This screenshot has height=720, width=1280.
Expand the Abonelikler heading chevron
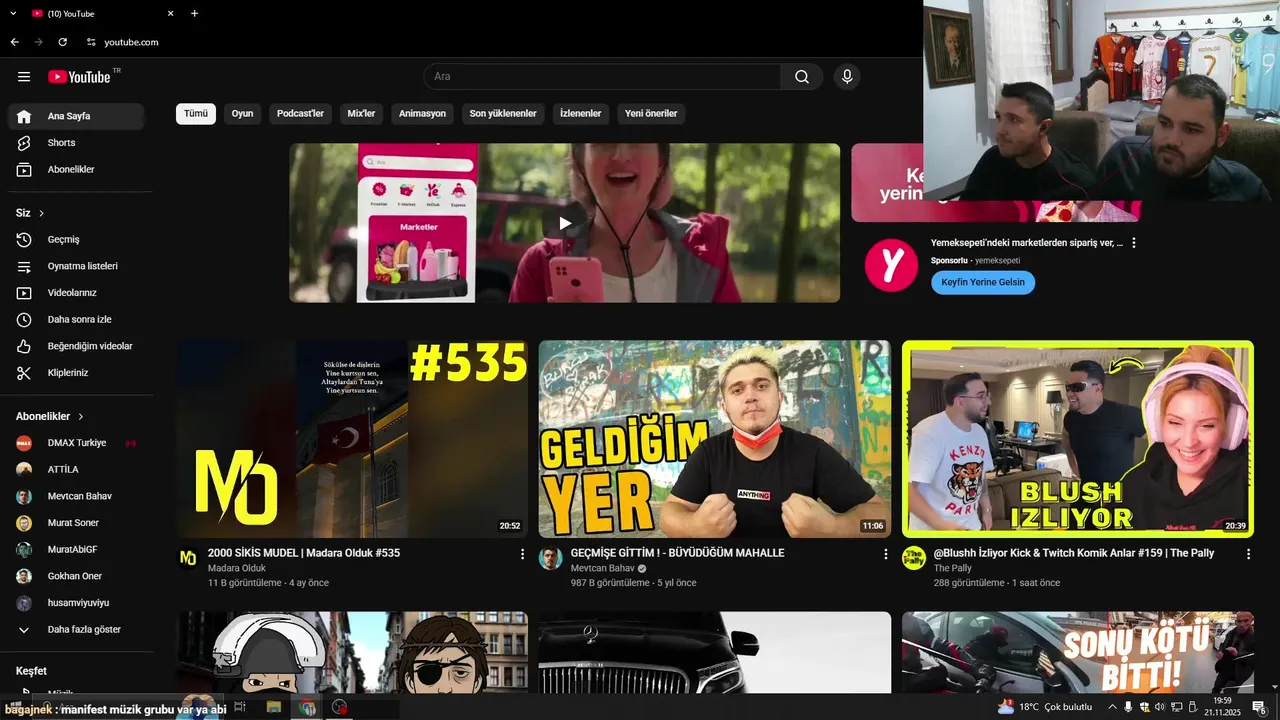[81, 416]
